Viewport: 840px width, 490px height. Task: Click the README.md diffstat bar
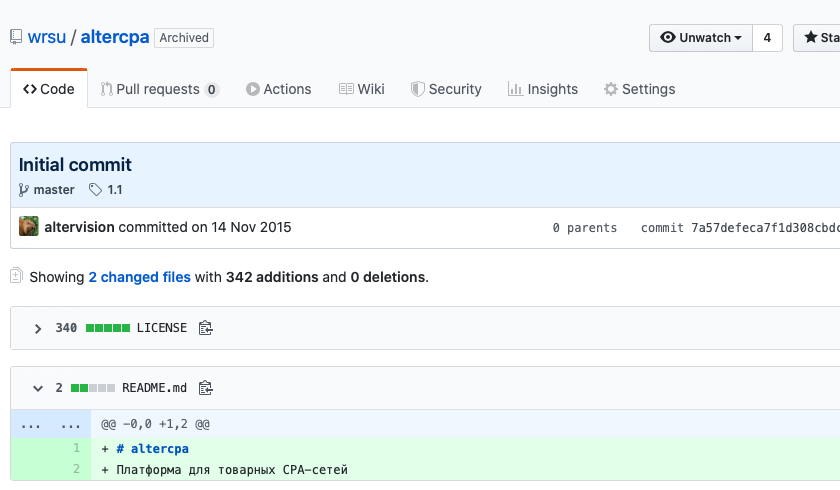click(93, 388)
